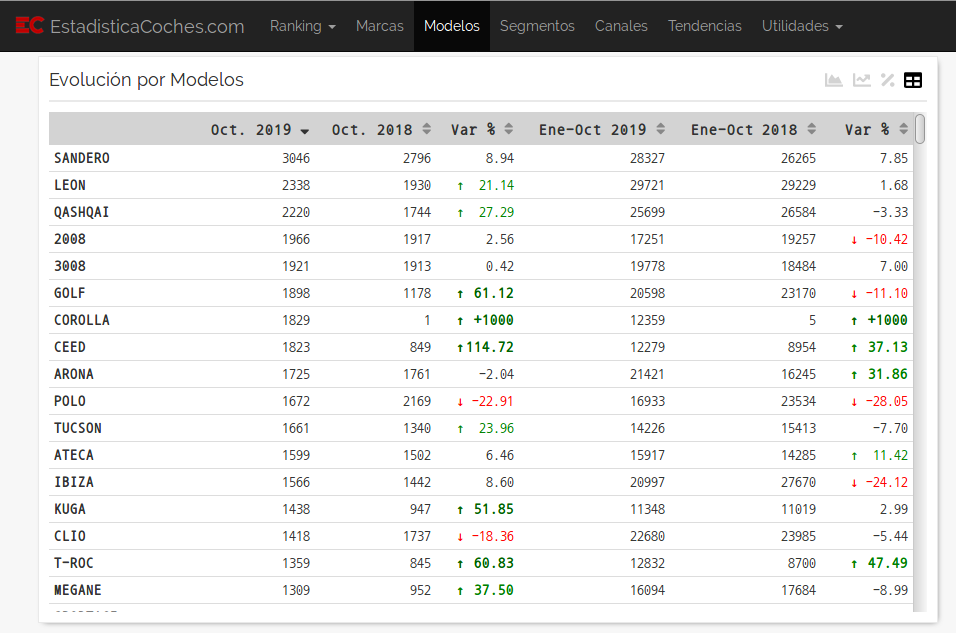This screenshot has height=633, width=956.
Task: Sort by the year-to-date Var % column
Action: coord(876,129)
